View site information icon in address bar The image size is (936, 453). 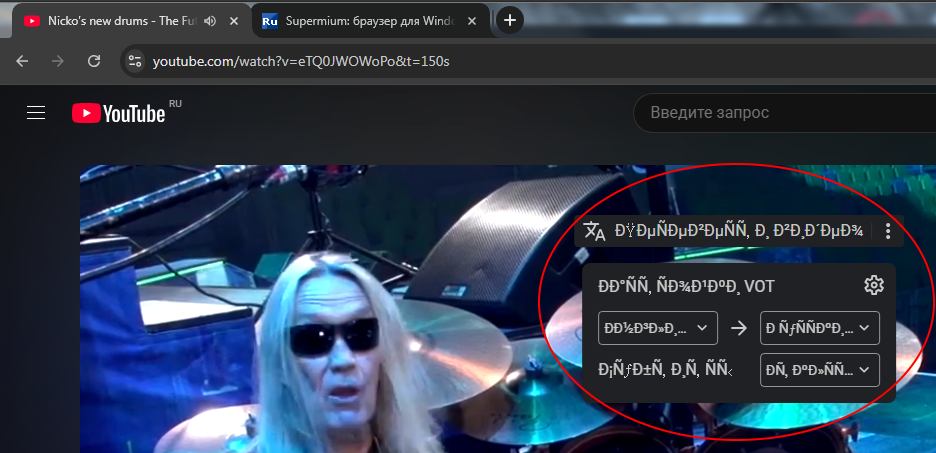pos(135,61)
